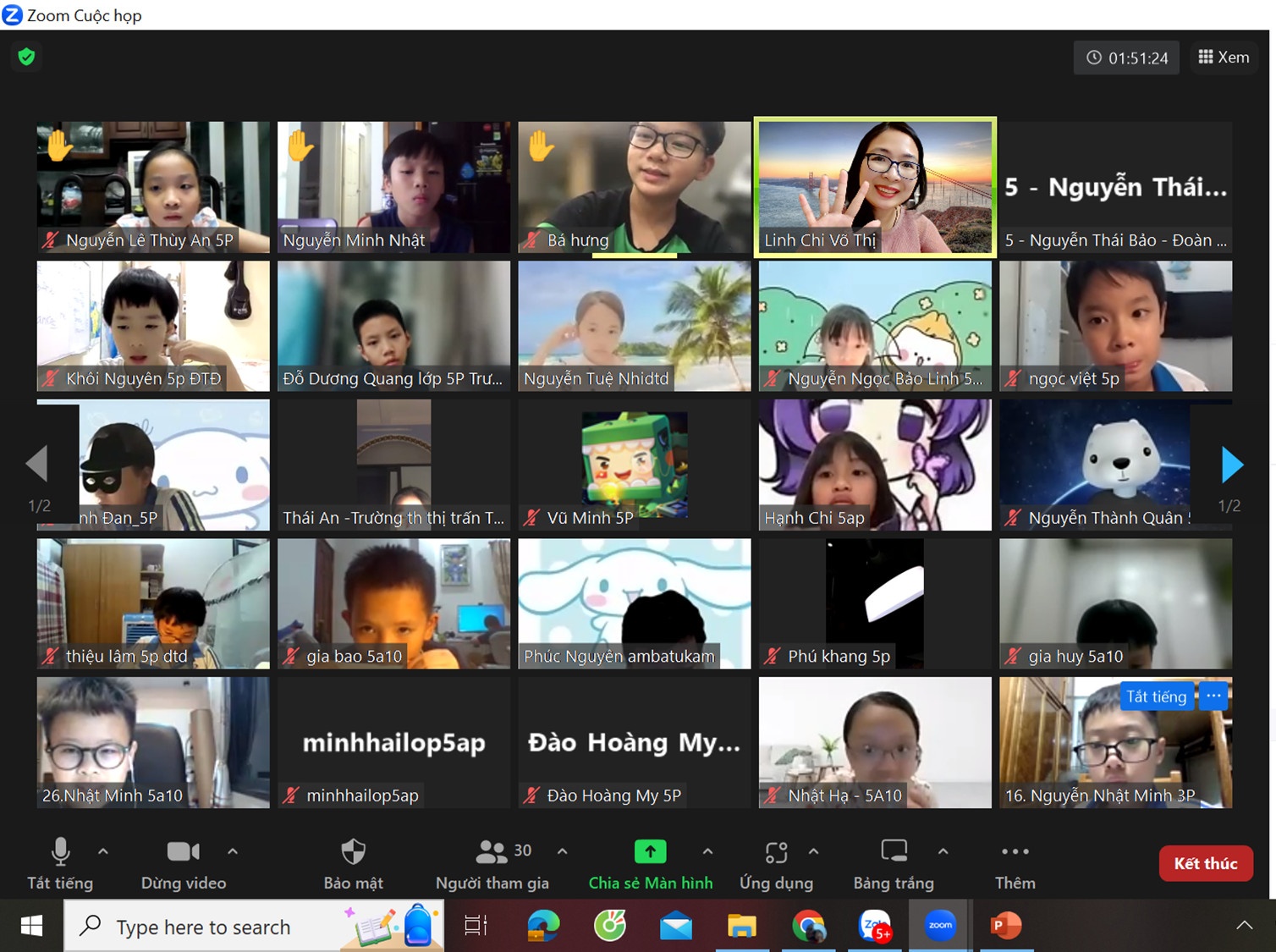Open the Thêm three-dots menu

point(1015,852)
